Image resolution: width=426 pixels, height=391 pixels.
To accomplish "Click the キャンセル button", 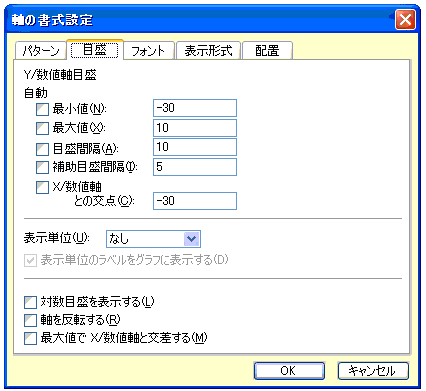I will (x=373, y=371).
